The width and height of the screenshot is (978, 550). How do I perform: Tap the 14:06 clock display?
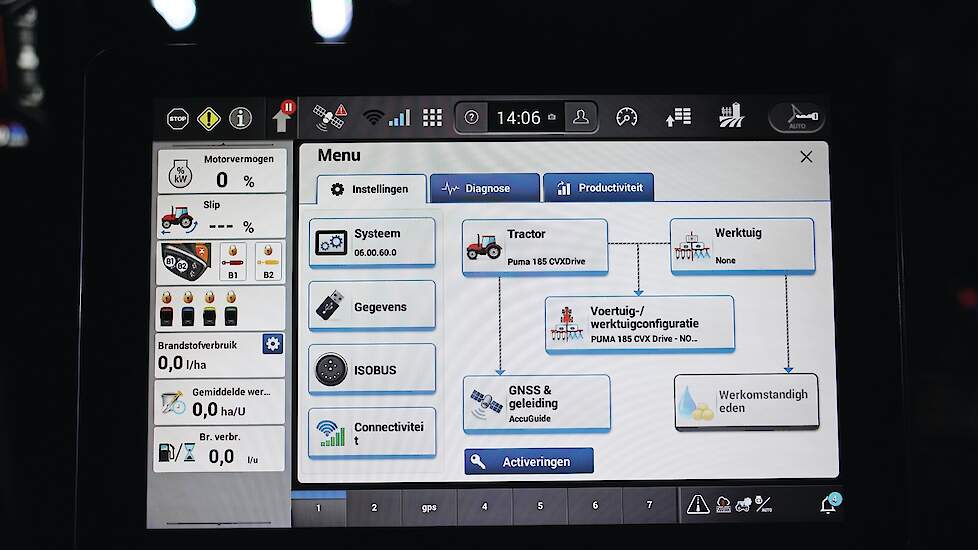coord(518,117)
